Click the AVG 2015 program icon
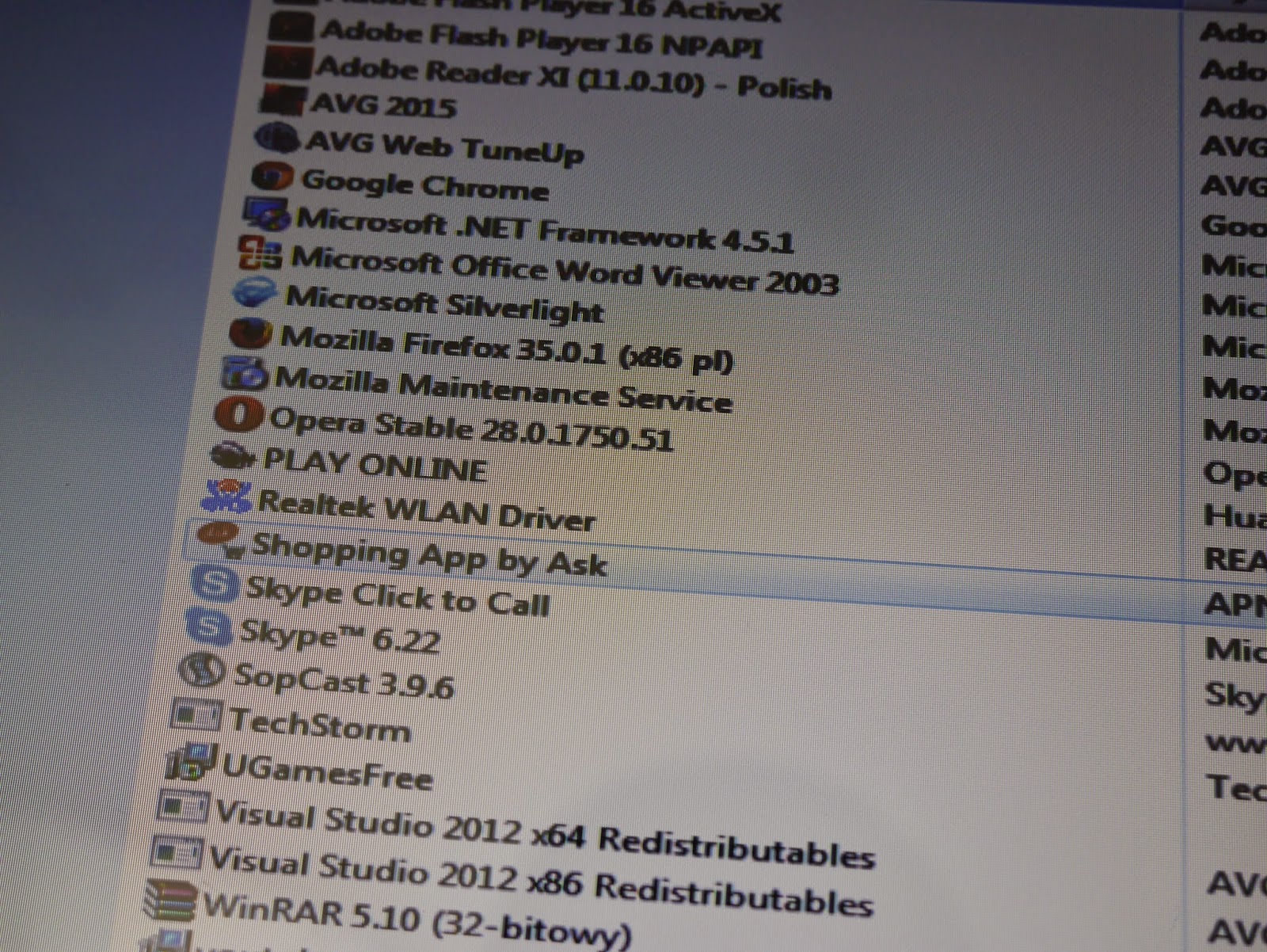This screenshot has height=952, width=1267. click(282, 101)
